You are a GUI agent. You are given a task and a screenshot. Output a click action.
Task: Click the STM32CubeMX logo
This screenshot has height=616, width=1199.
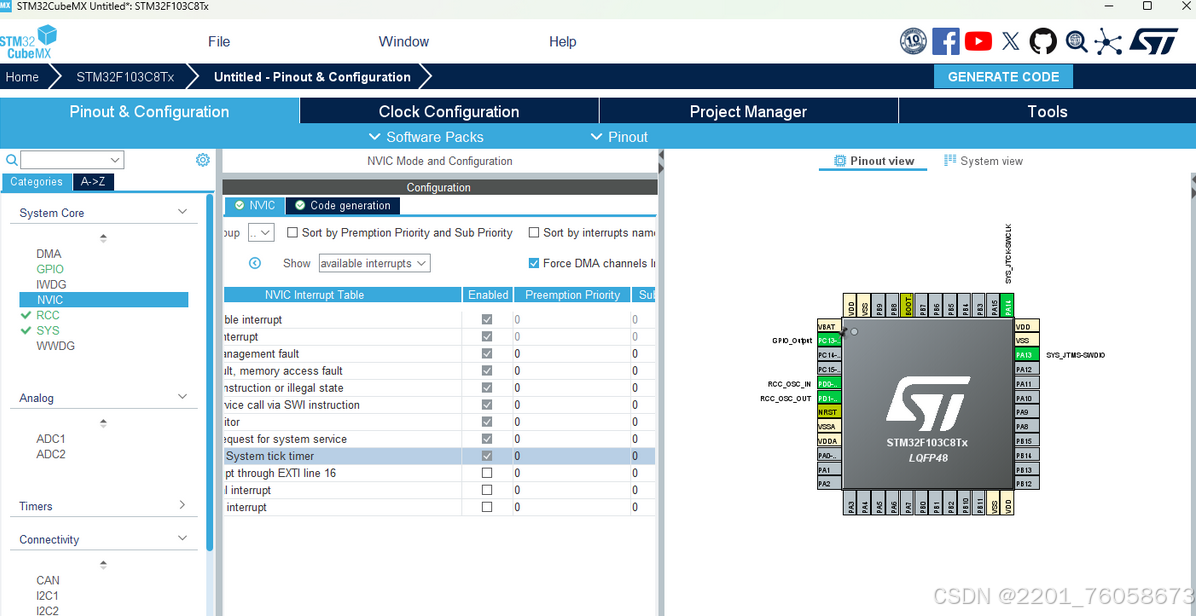pyautogui.click(x=29, y=42)
